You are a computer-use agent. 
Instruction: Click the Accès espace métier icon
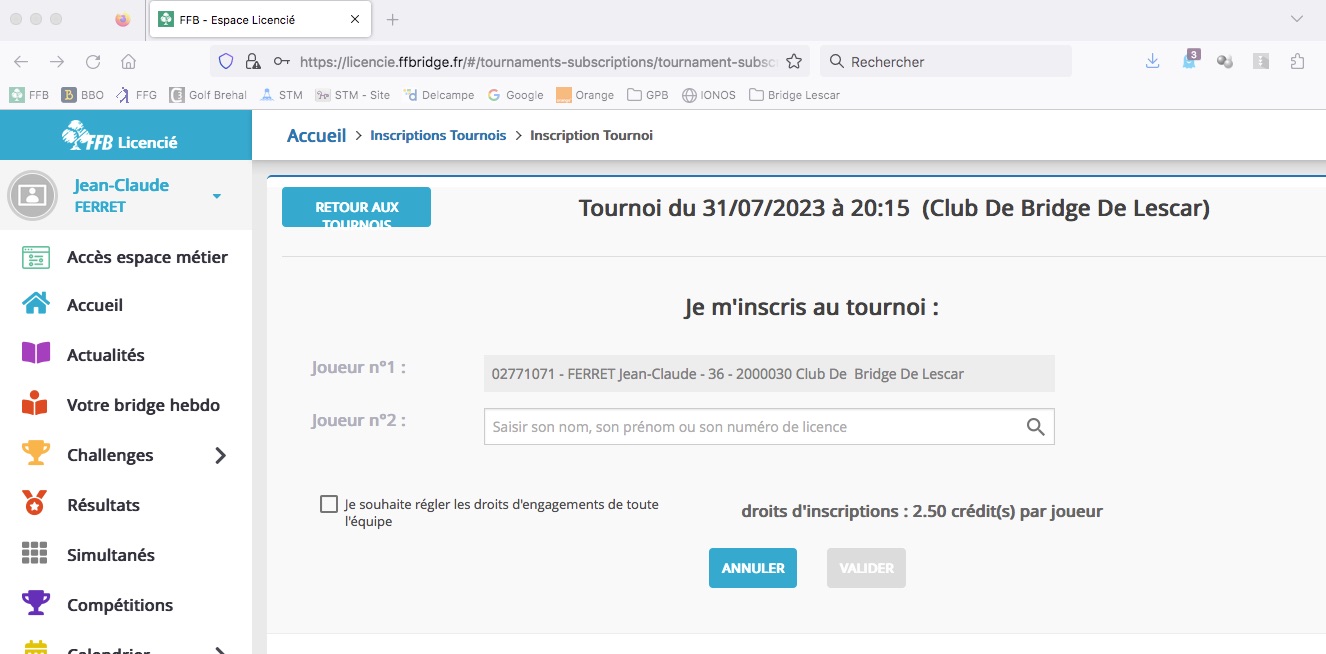tap(35, 257)
